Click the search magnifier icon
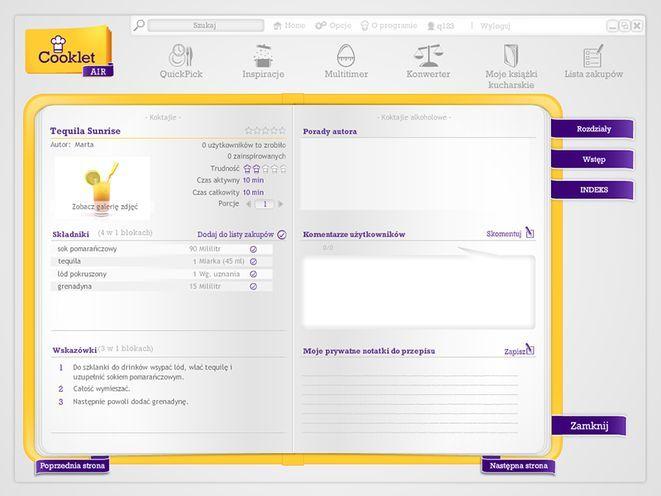This screenshot has width=661, height=496. coord(139,25)
